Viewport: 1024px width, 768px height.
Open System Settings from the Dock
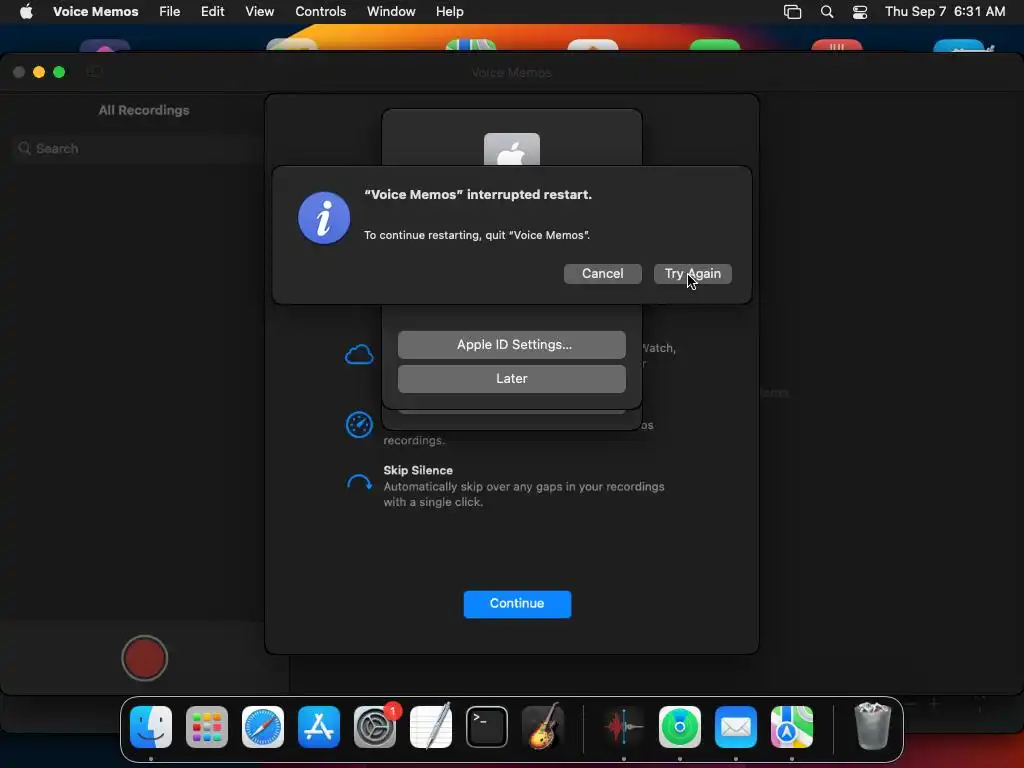(375, 727)
